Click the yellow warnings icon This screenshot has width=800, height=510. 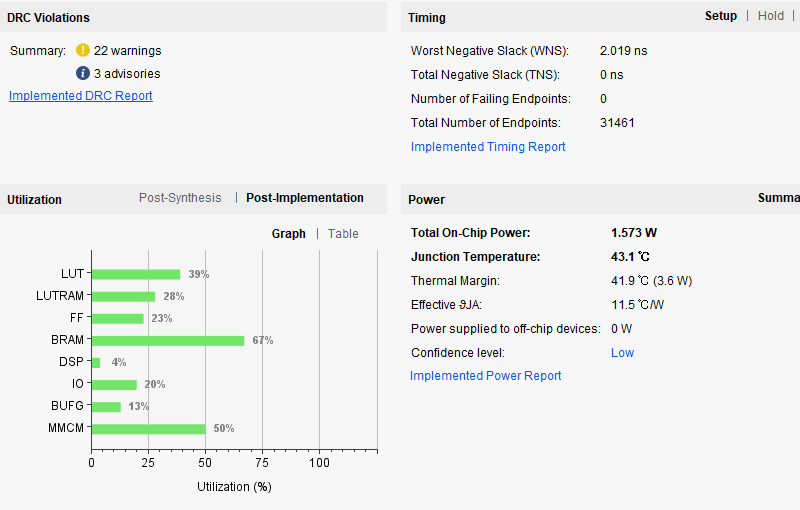tap(83, 50)
